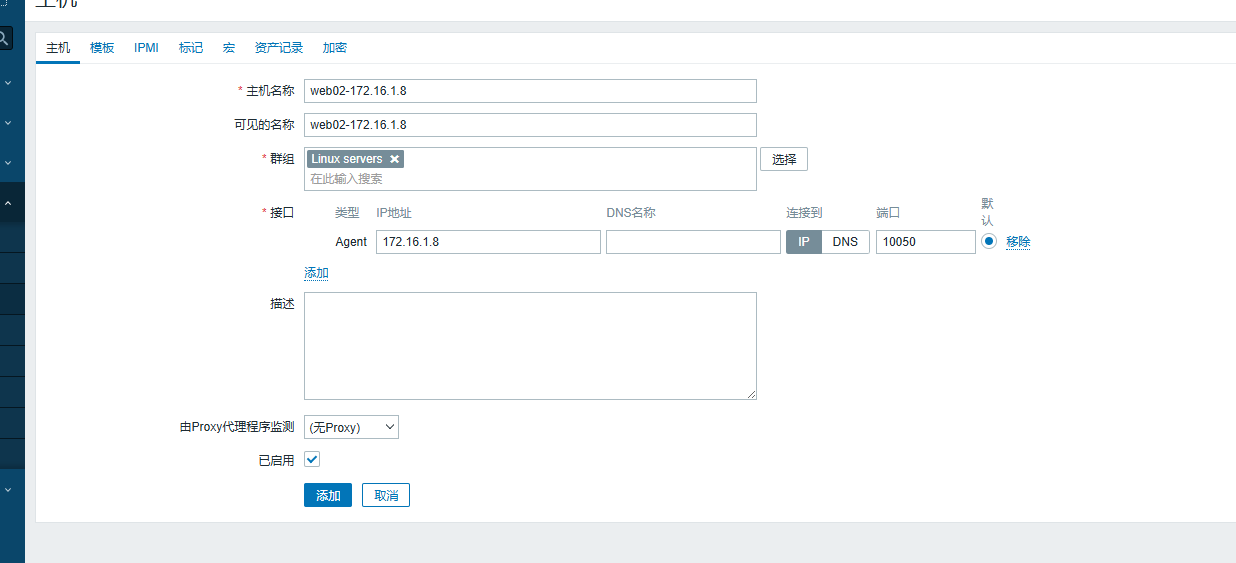Open the 宏 tab

(229, 48)
